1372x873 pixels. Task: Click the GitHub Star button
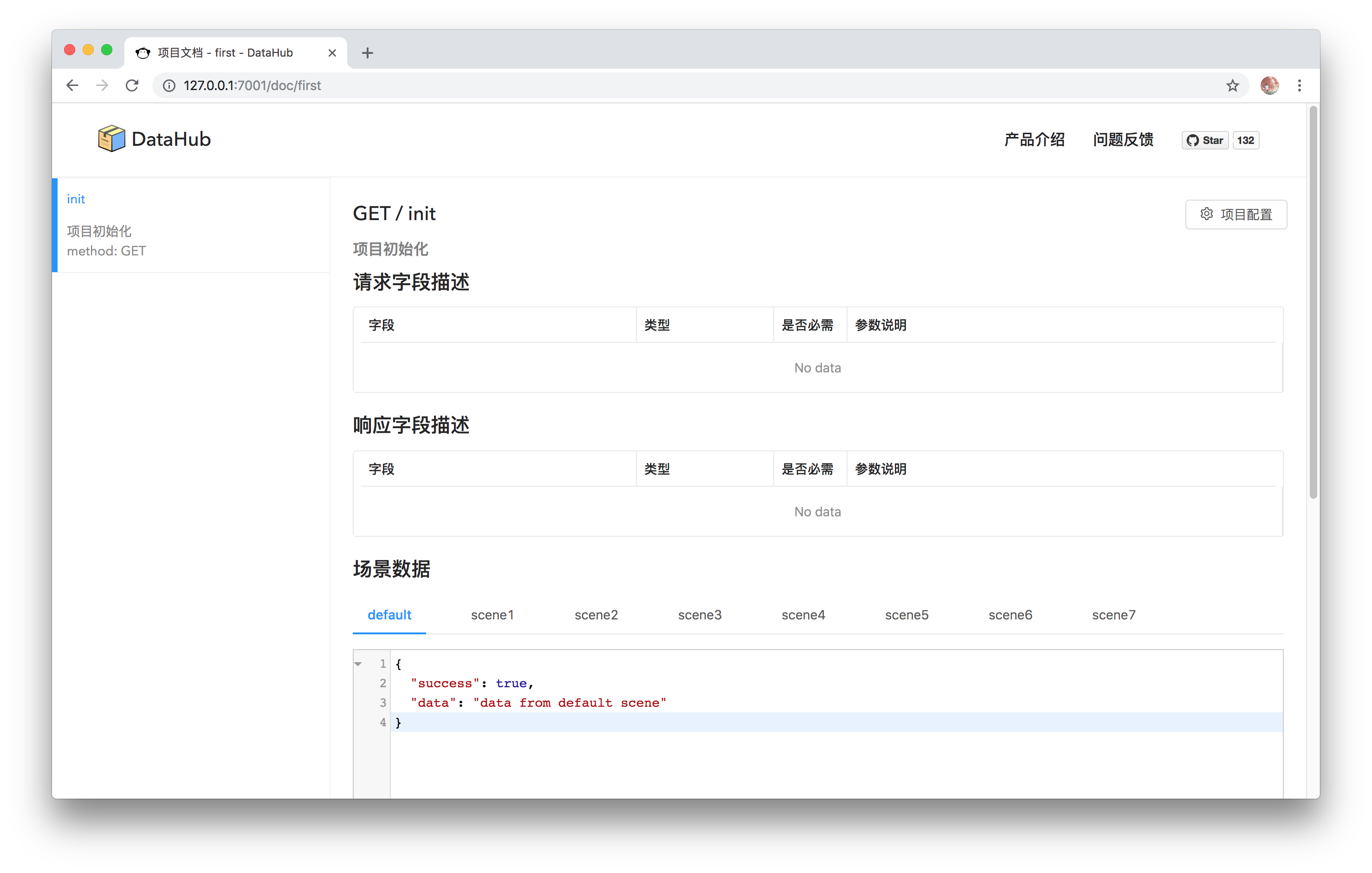point(1205,140)
